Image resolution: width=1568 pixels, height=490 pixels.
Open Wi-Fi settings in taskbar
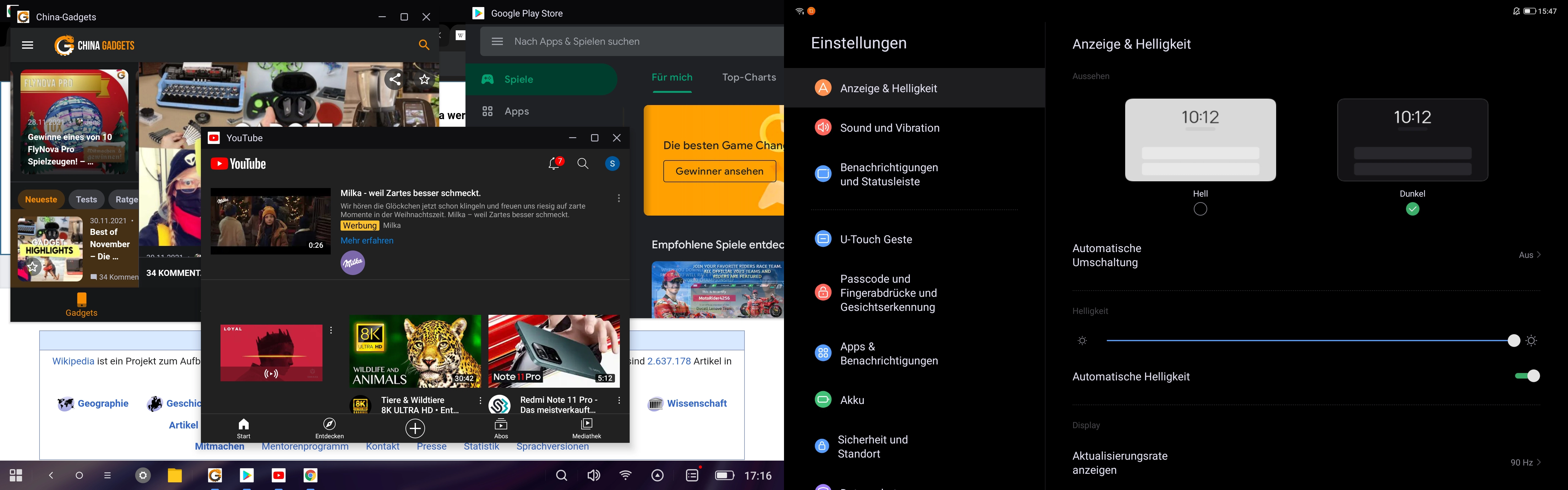click(x=626, y=475)
